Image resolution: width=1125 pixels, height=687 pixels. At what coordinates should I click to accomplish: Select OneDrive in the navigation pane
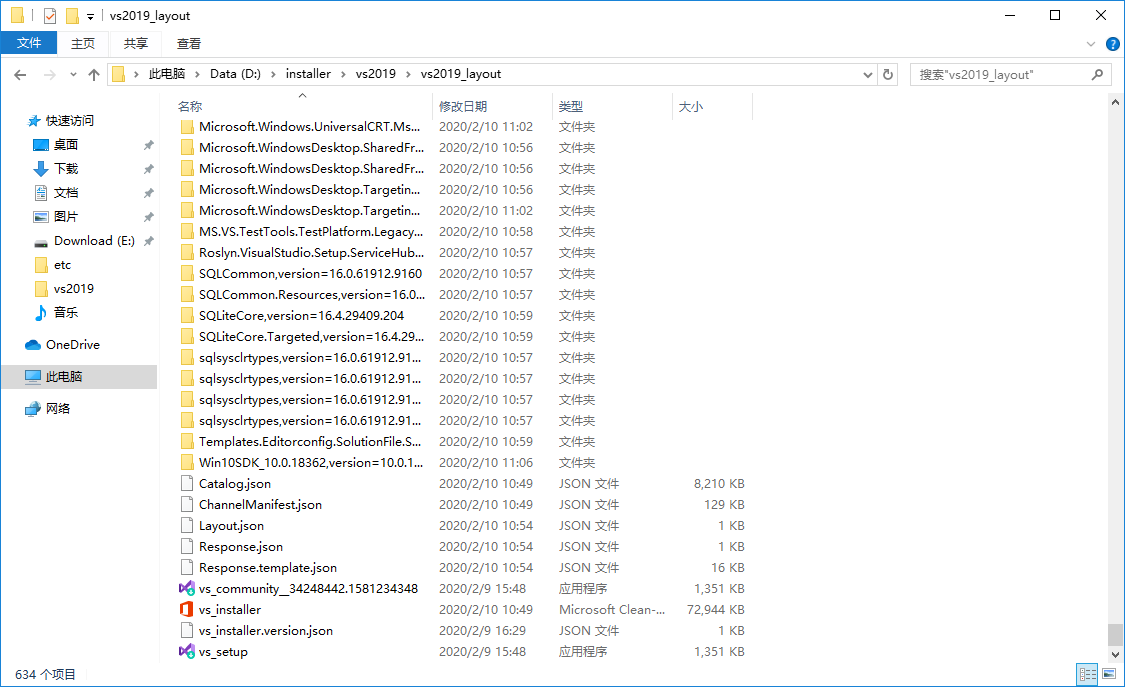pos(72,345)
